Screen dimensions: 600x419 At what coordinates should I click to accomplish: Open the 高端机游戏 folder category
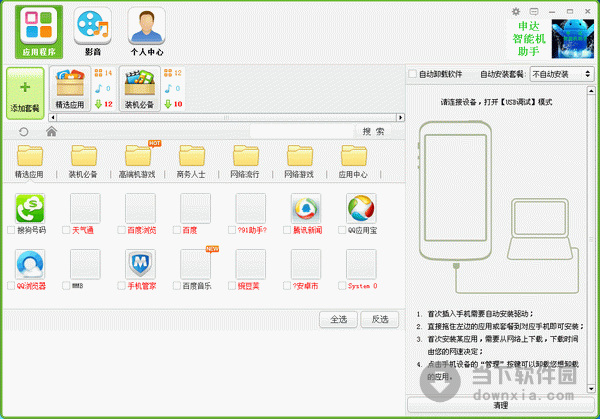pyautogui.click(x=139, y=160)
